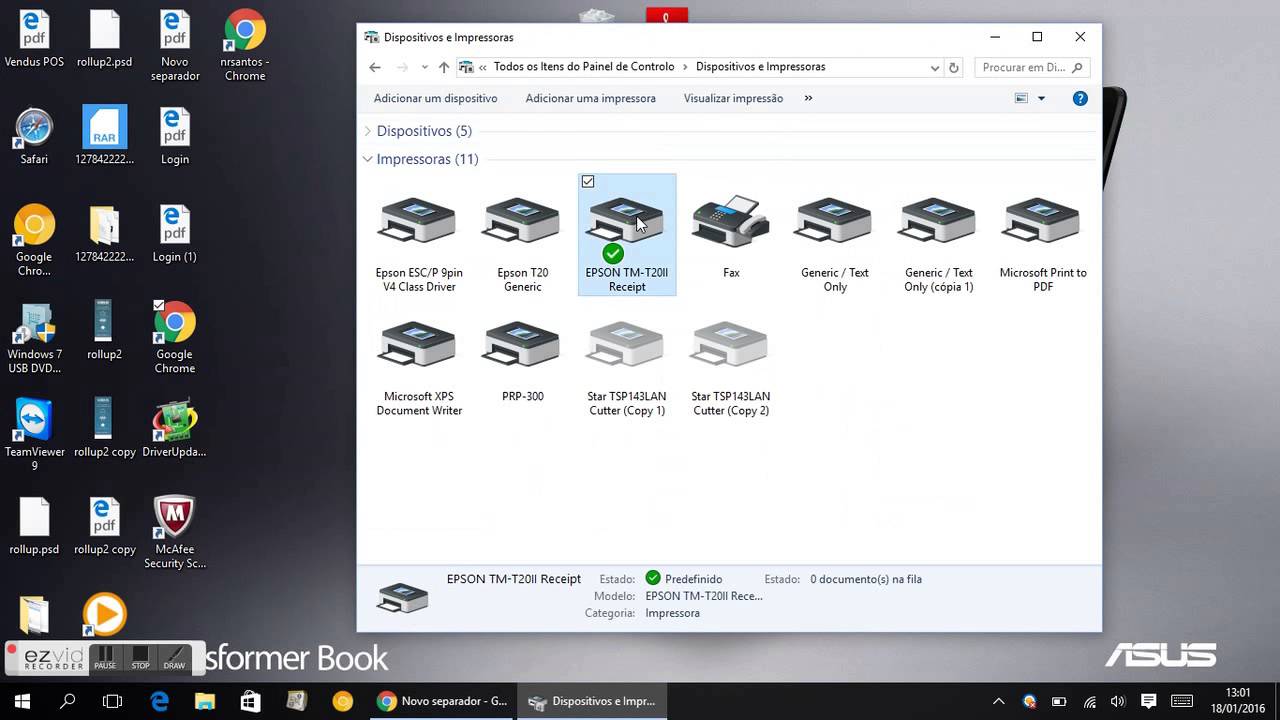This screenshot has height=720, width=1280.
Task: Open McAfee Security Scan desktop shortcut
Action: pyautogui.click(x=175, y=533)
